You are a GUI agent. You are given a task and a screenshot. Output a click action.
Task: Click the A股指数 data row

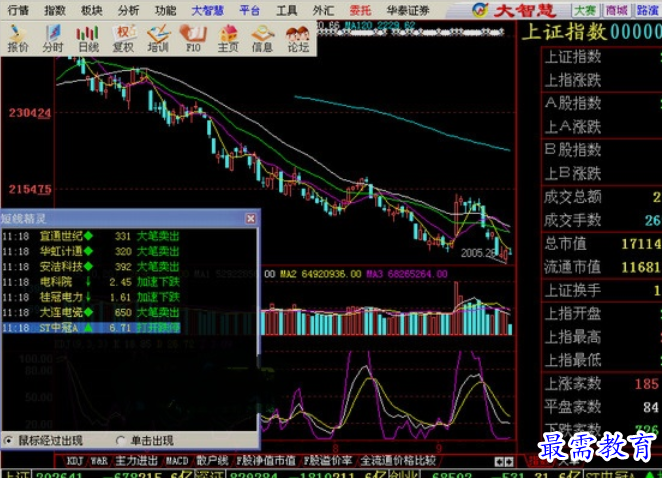(602, 103)
